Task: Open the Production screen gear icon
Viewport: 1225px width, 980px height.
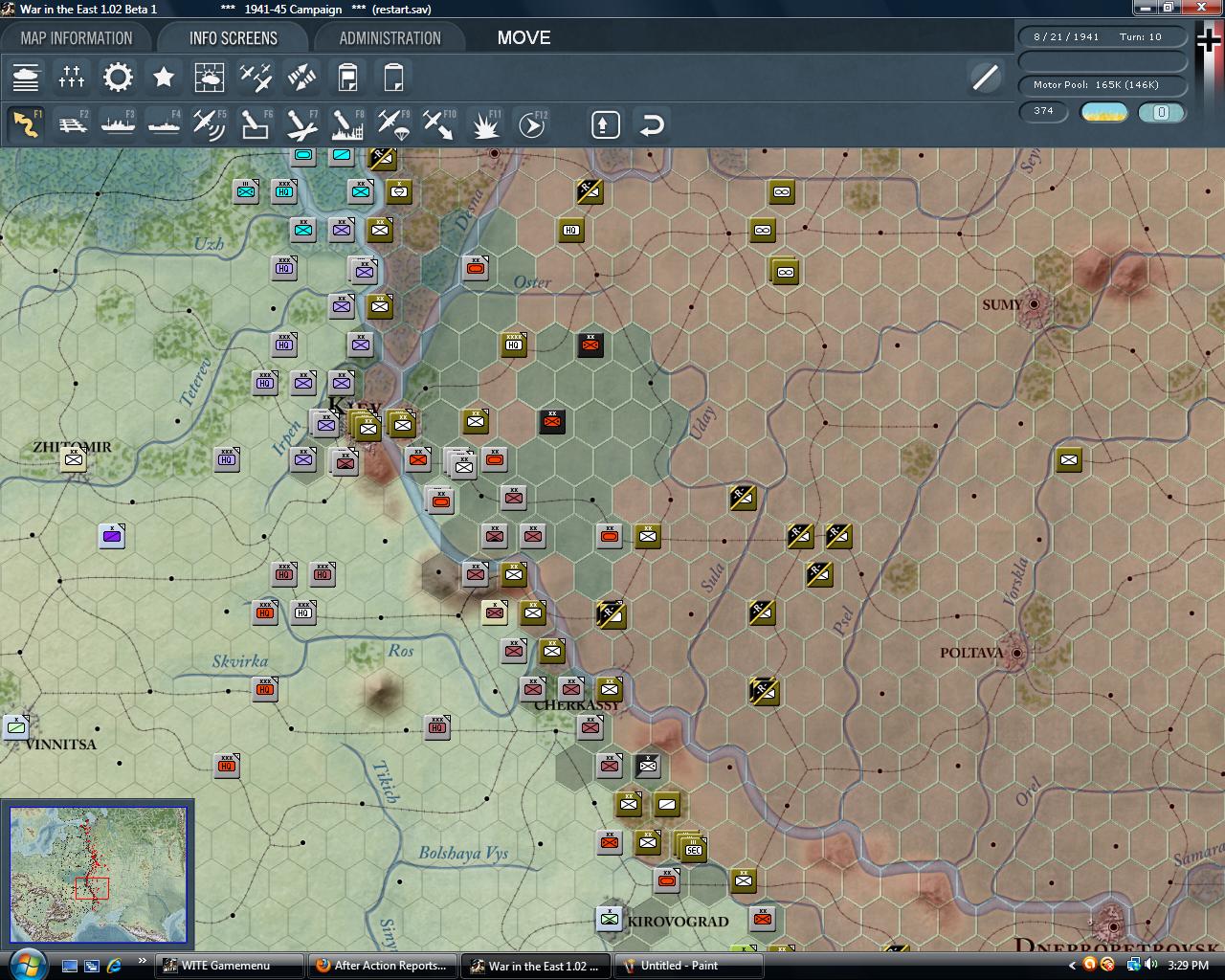Action: [x=118, y=78]
